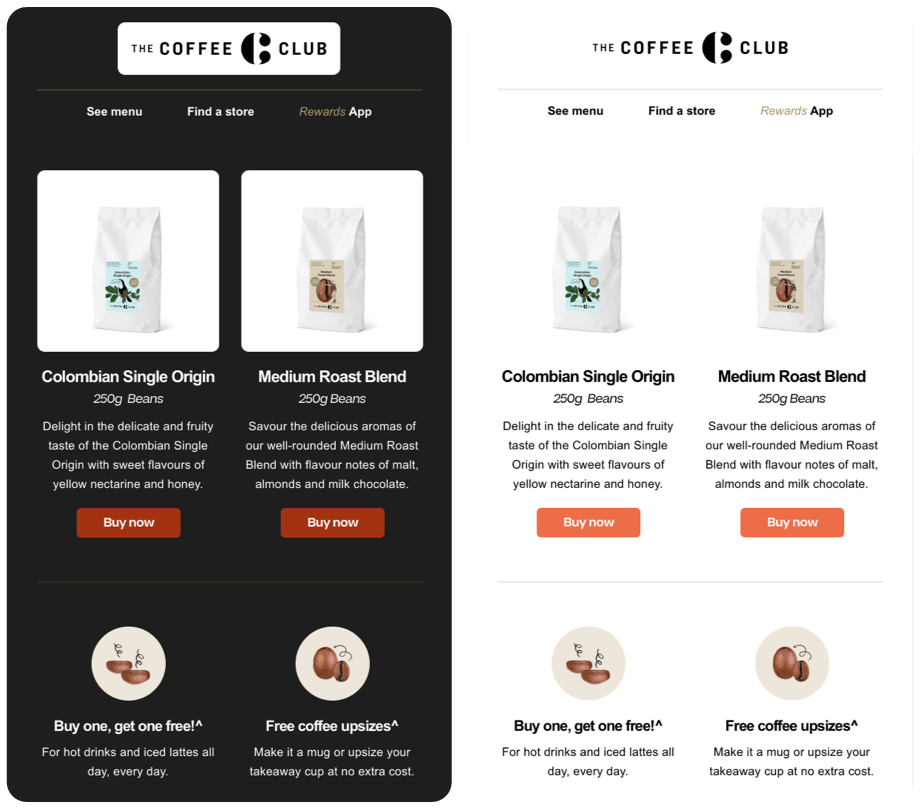The height and width of the screenshot is (812, 920).
Task: Buy now for Colombian Single Origin, dark version
Action: pyautogui.click(x=128, y=523)
